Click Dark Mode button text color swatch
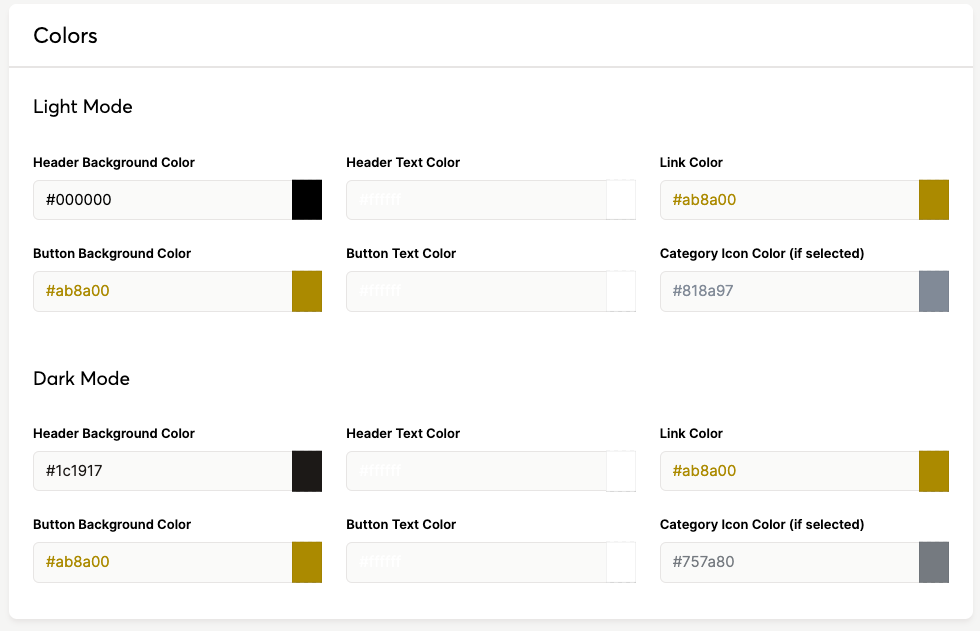Screen dimensions: 980x631 tap(621, 562)
